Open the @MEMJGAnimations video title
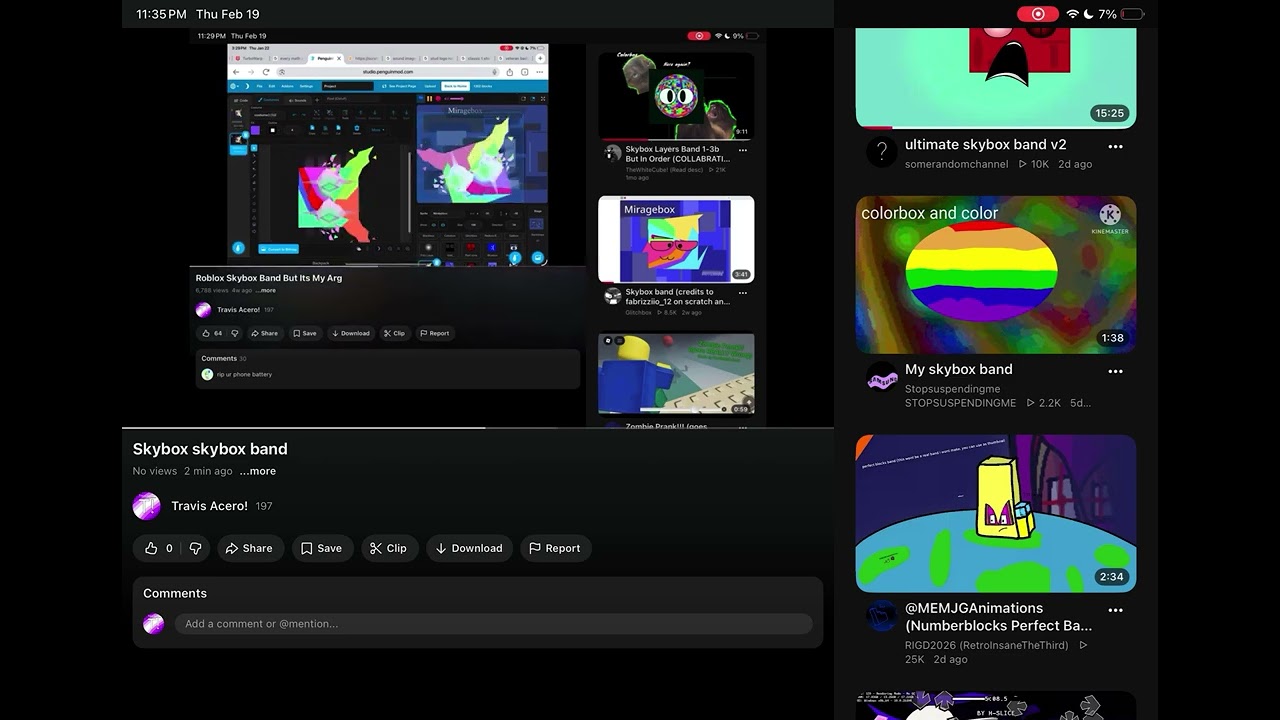This screenshot has height=720, width=1280. tap(998, 616)
